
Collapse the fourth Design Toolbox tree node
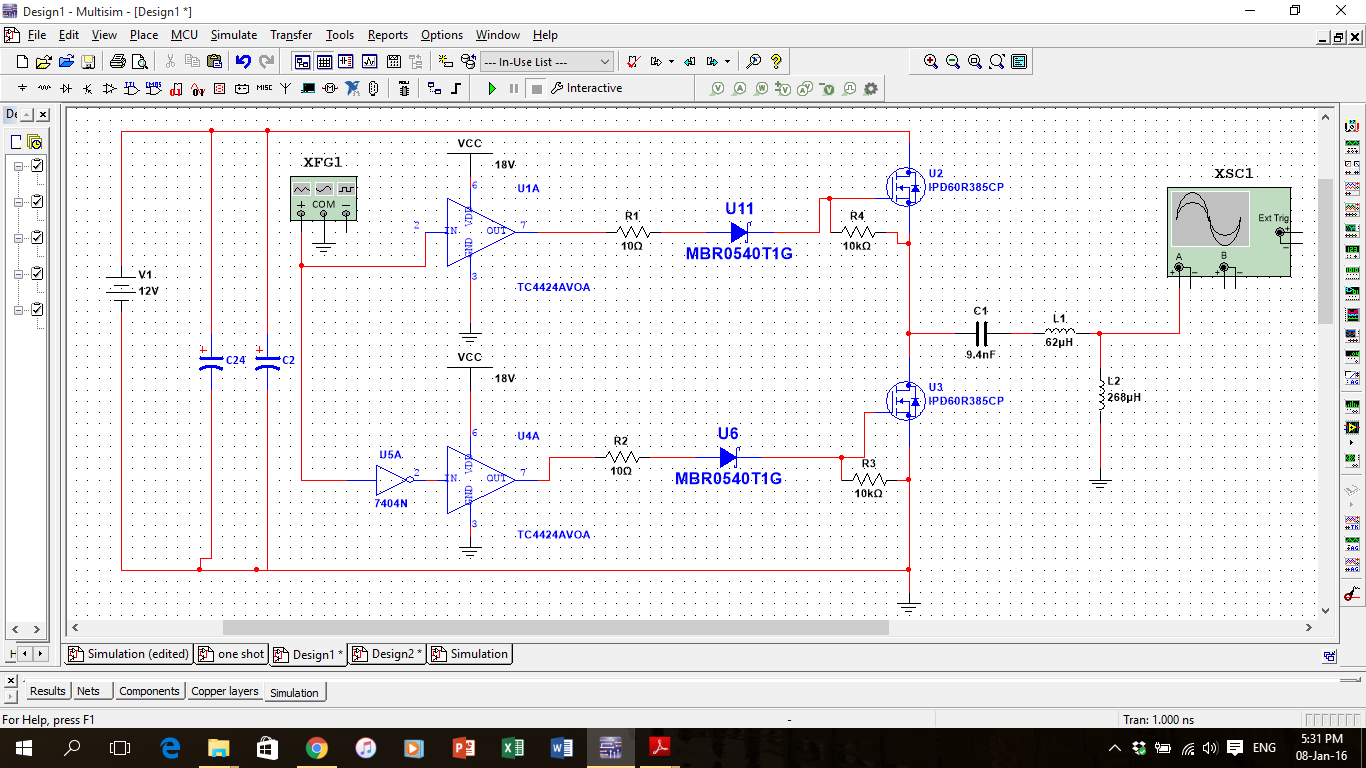tap(18, 274)
